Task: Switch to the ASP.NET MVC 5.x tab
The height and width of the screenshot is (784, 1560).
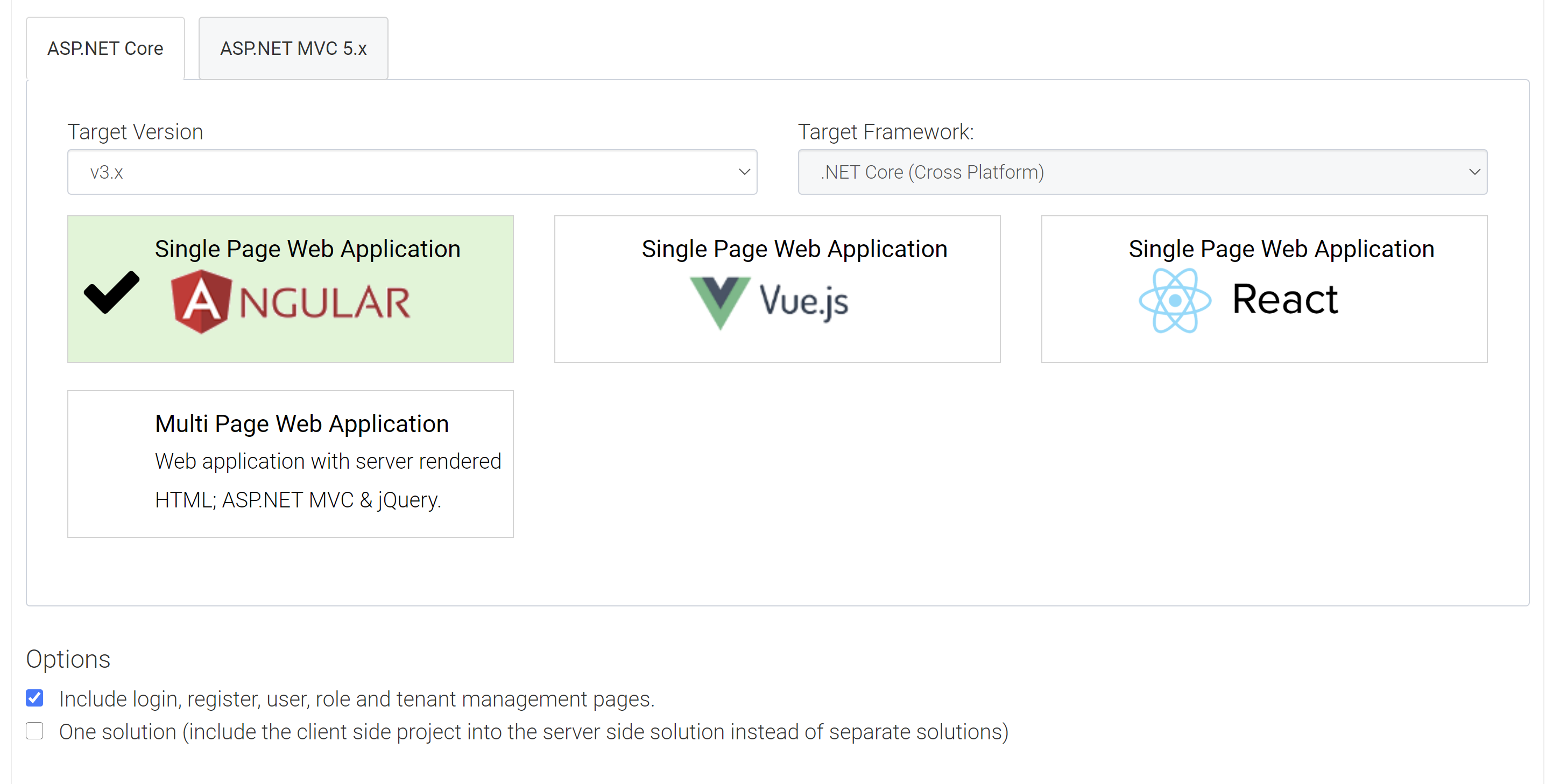Action: pyautogui.click(x=293, y=48)
